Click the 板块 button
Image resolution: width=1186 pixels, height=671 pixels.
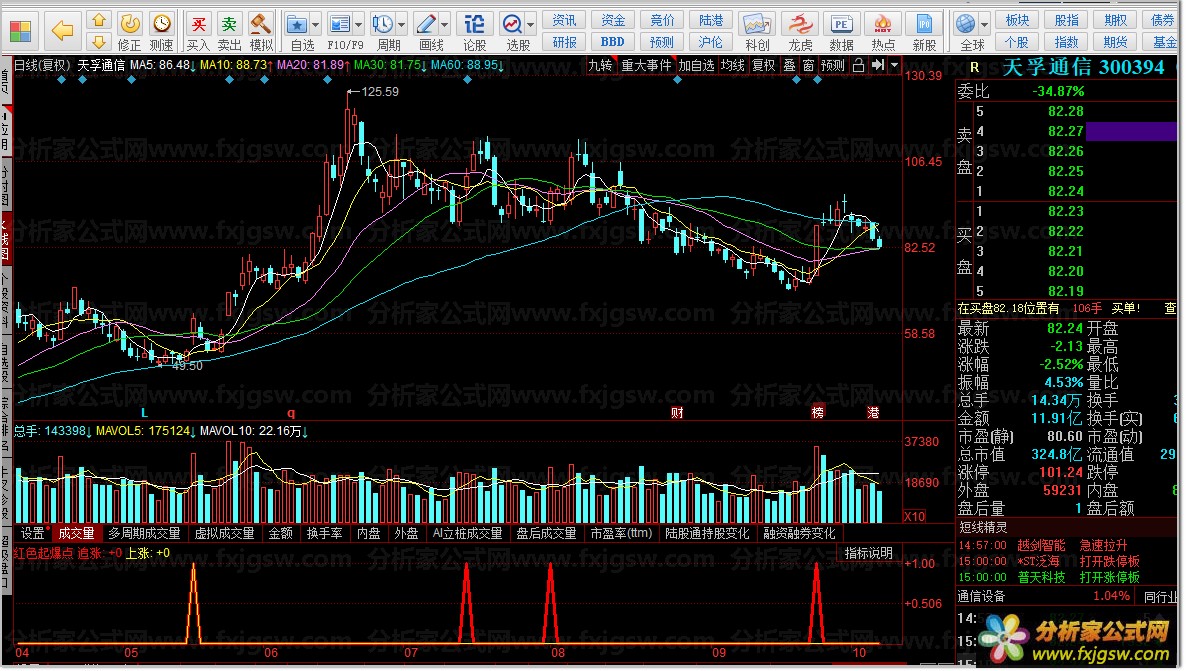[x=1017, y=20]
